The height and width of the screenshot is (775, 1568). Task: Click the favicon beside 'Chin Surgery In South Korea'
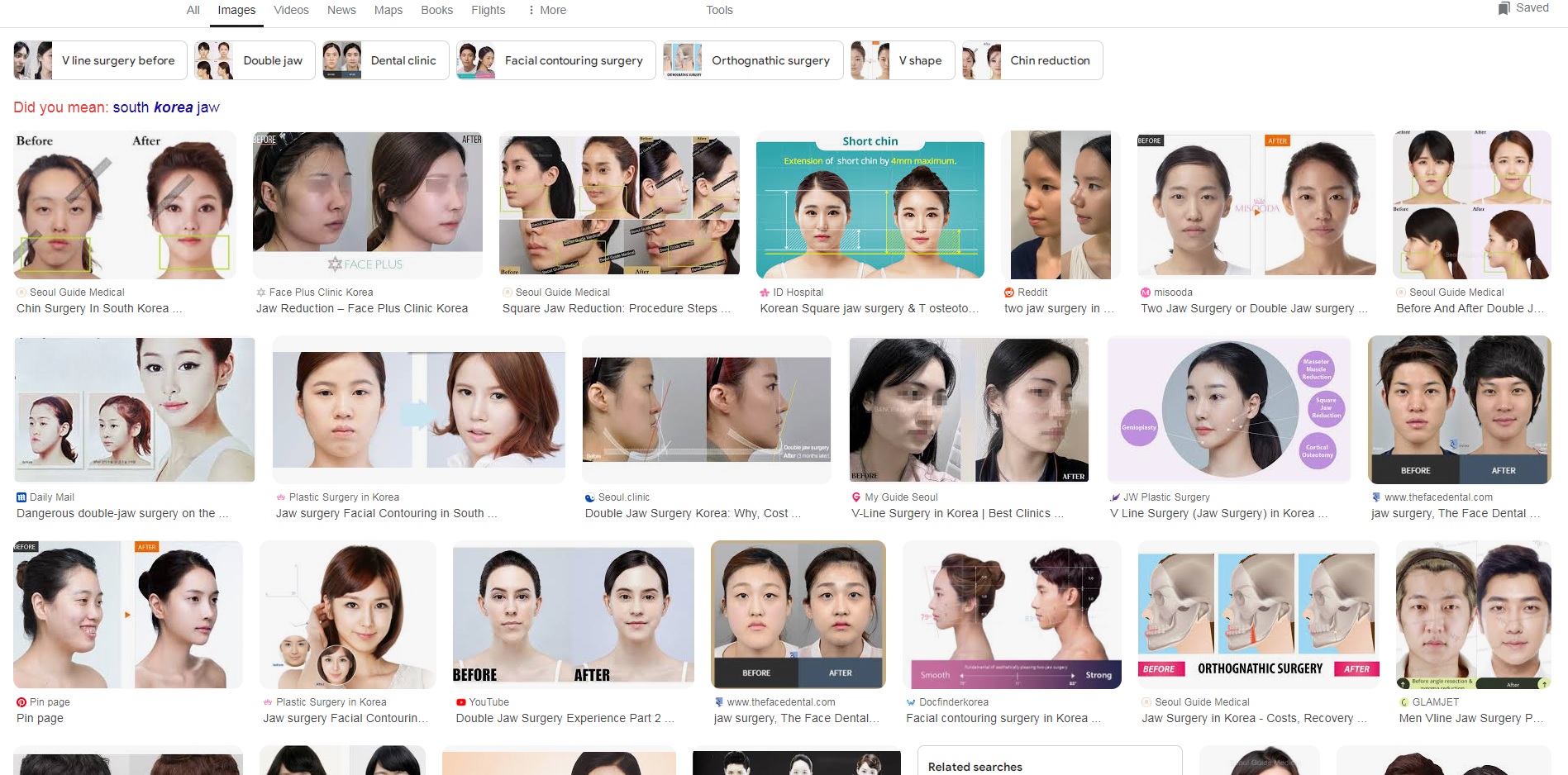[21, 292]
